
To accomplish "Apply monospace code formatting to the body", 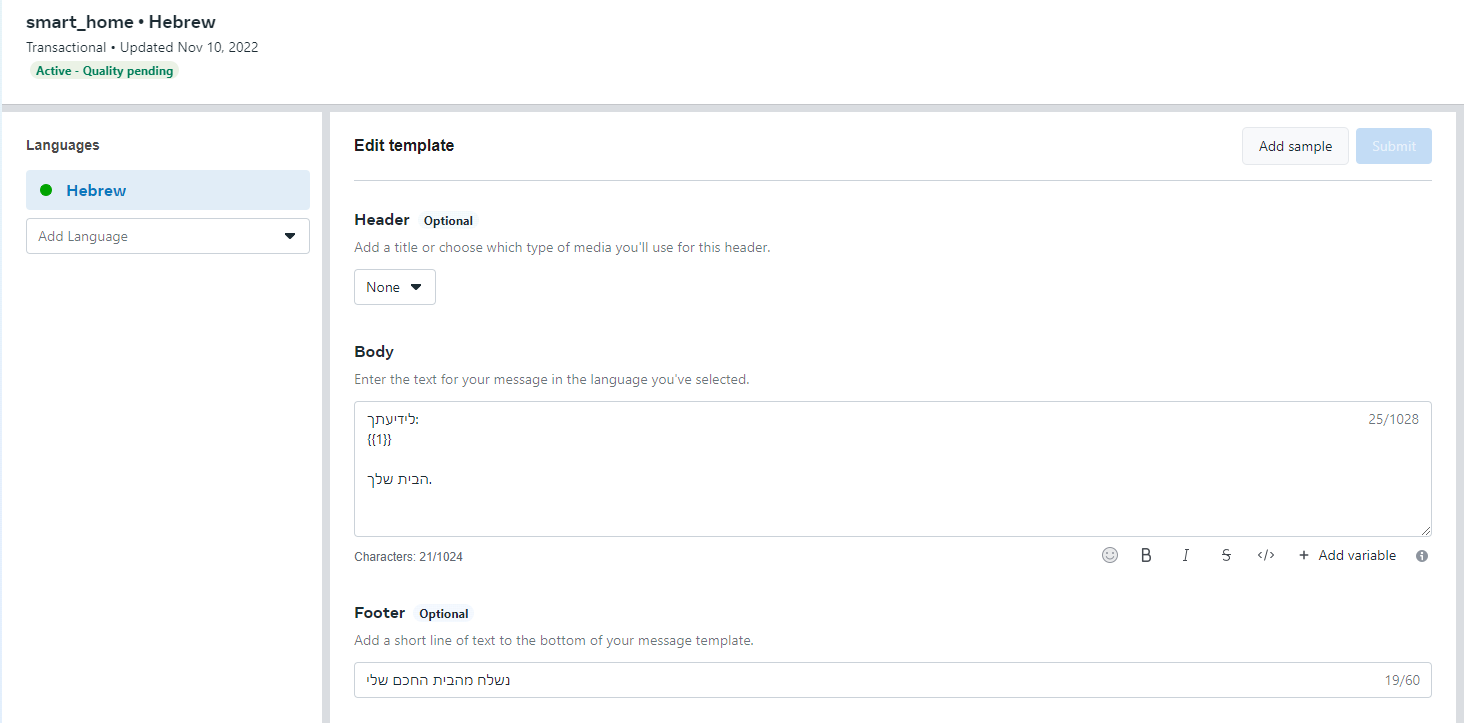I will point(1265,554).
